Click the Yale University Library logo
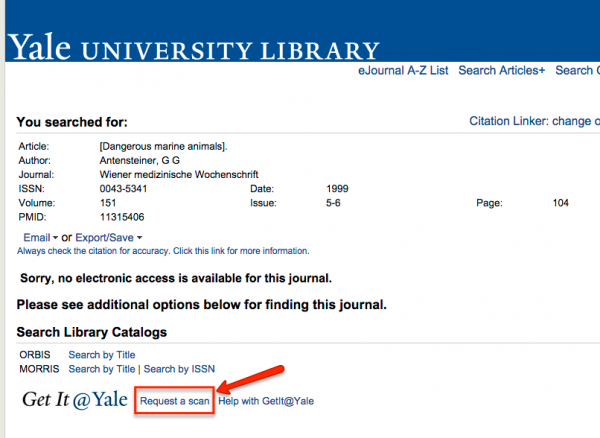Screen dimensions: 600x438 click(x=193, y=47)
